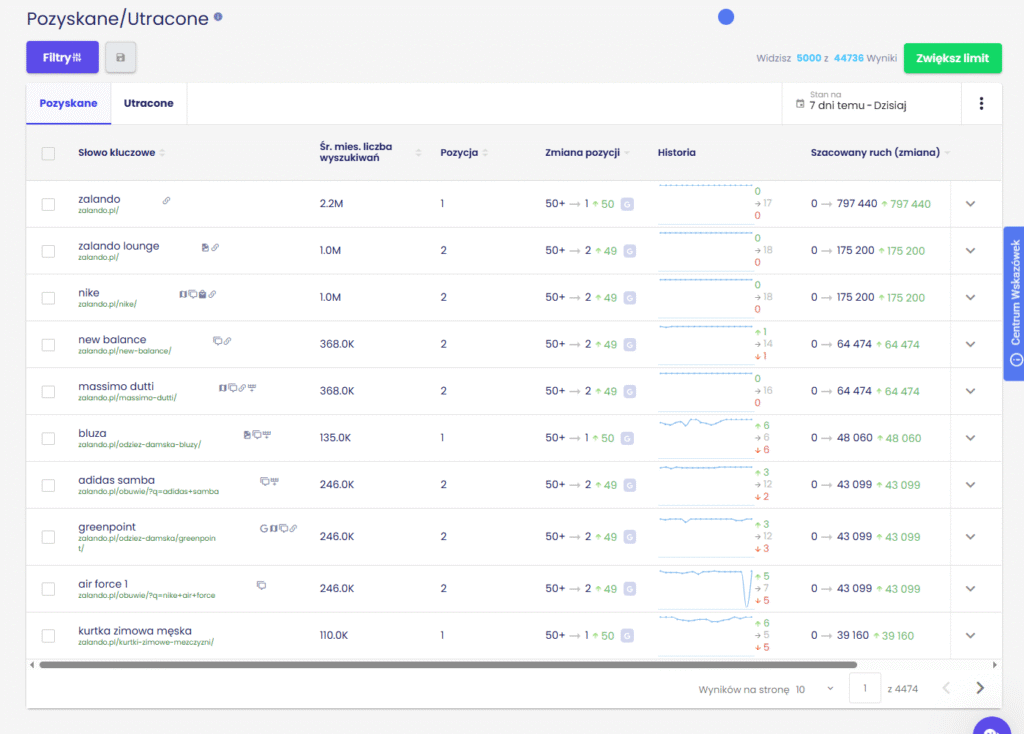Click the Google icon in greenpoint row
The width and height of the screenshot is (1024, 734).
click(630, 537)
